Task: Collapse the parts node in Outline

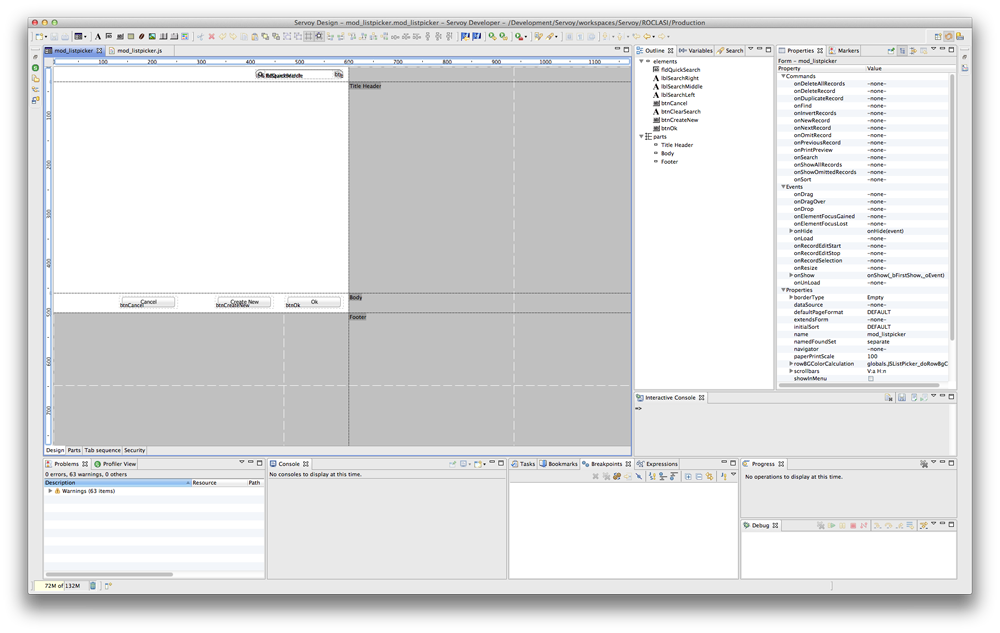Action: [642, 136]
